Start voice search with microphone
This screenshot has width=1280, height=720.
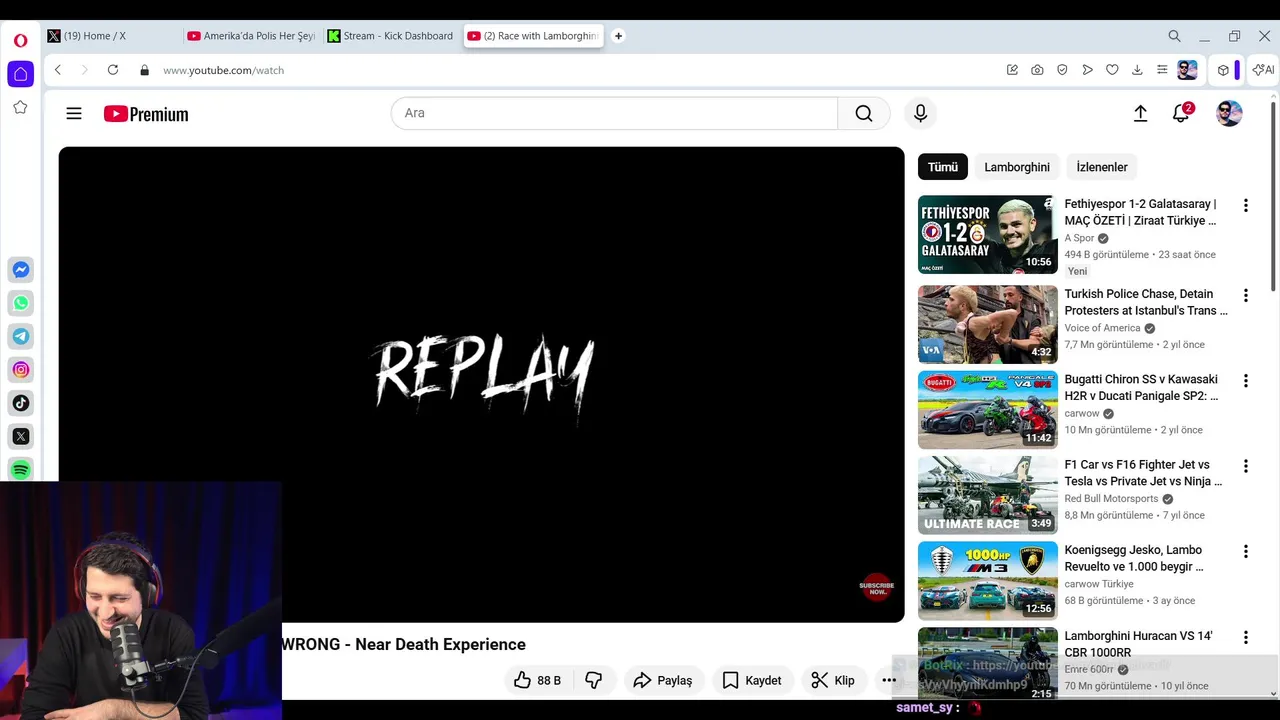pyautogui.click(x=921, y=113)
